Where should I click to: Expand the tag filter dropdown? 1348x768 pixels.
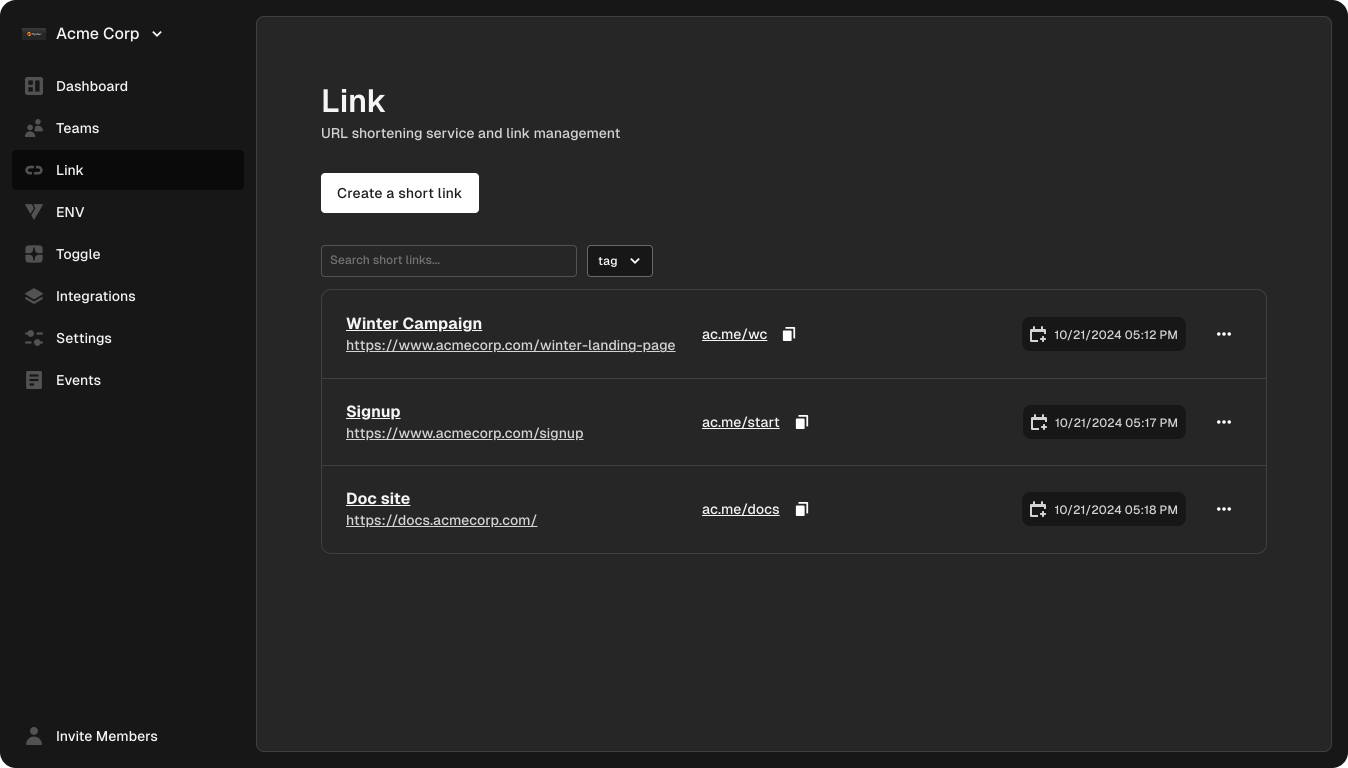click(x=619, y=261)
